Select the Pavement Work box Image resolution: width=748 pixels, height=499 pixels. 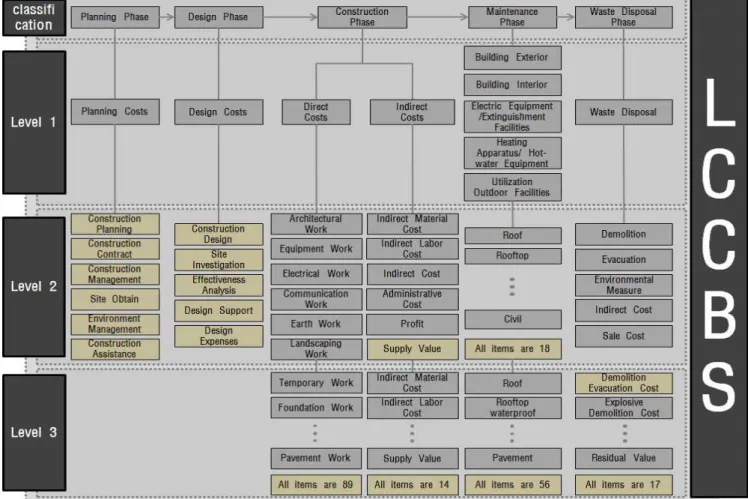pyautogui.click(x=316, y=458)
